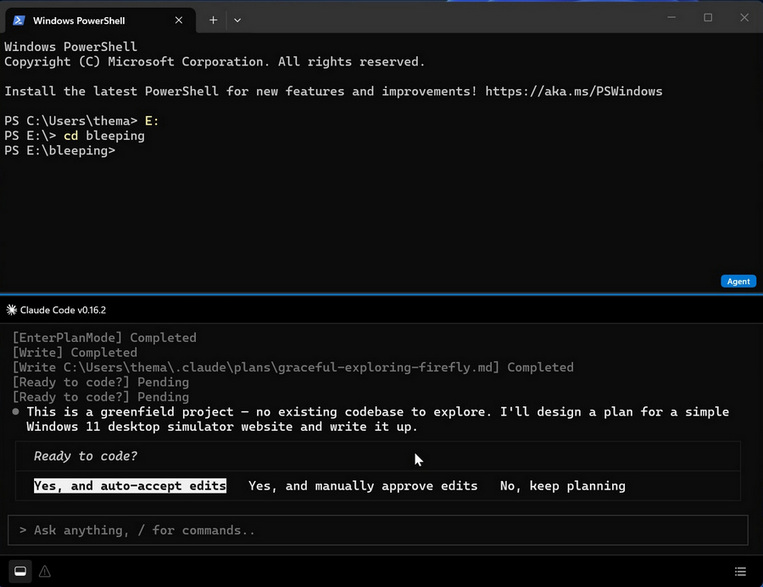This screenshot has height=587, width=763.
Task: Minimize the terminal window
Action: [672, 18]
